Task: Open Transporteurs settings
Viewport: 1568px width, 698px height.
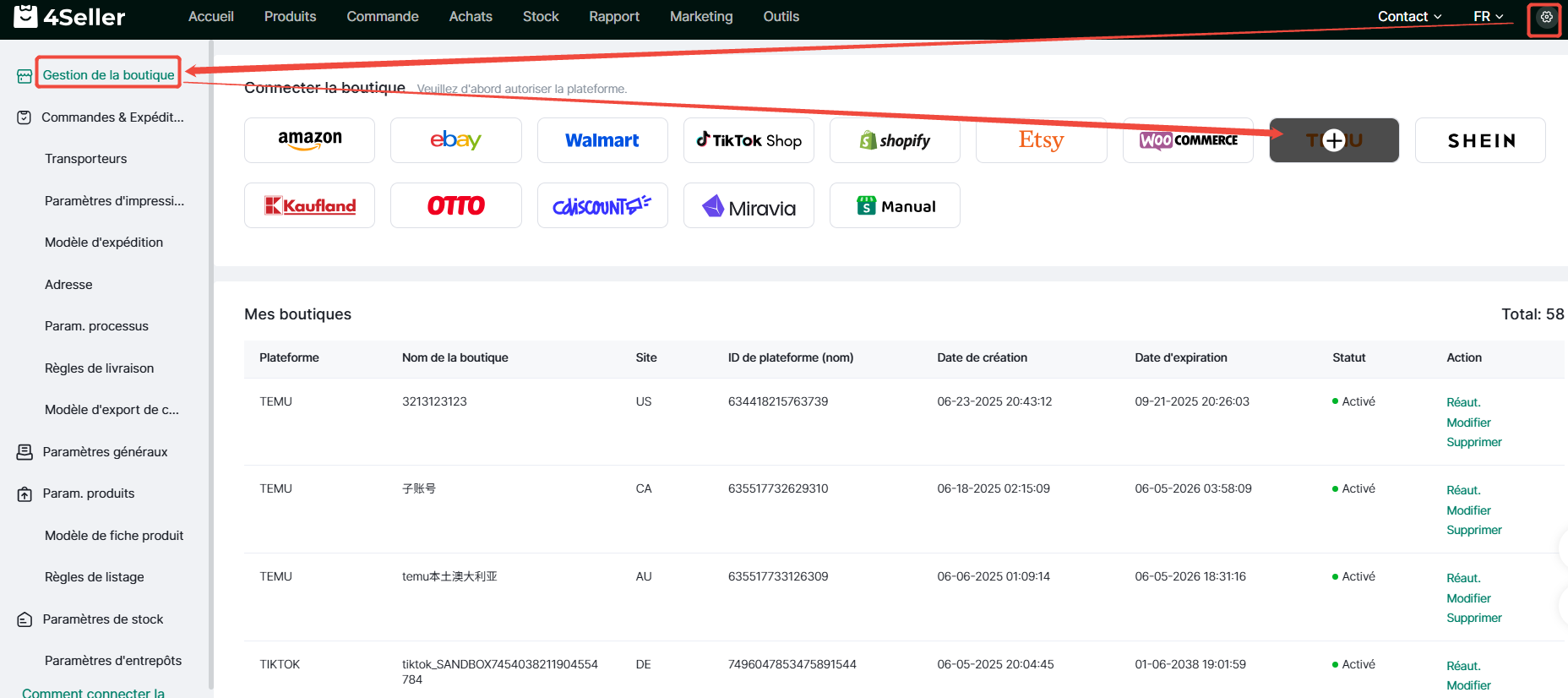Action: (x=85, y=159)
